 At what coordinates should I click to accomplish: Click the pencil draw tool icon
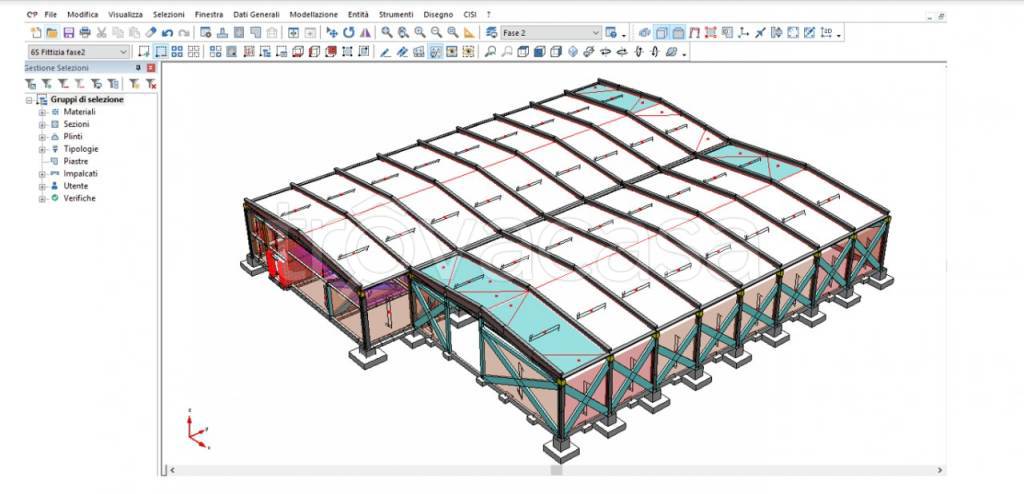[385, 52]
